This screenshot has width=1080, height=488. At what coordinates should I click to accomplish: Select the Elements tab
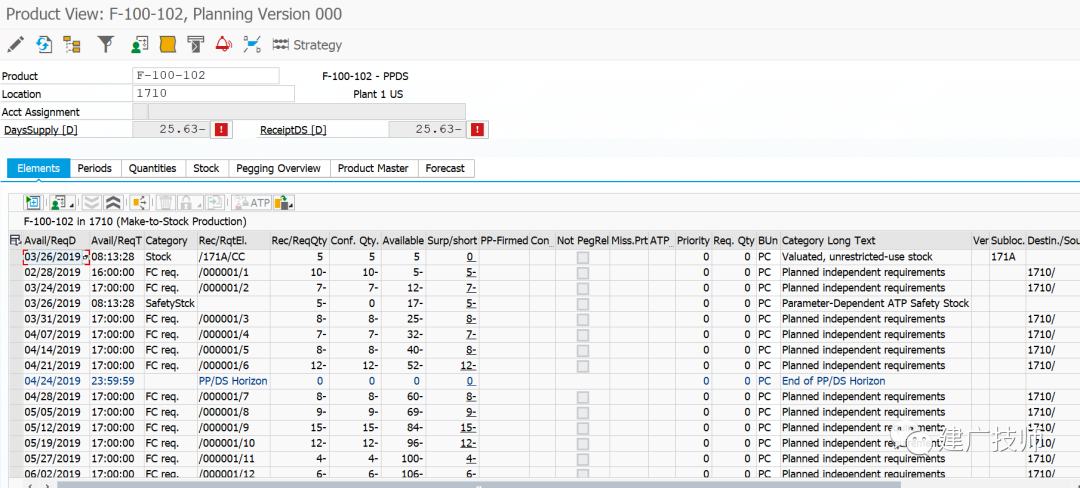39,168
